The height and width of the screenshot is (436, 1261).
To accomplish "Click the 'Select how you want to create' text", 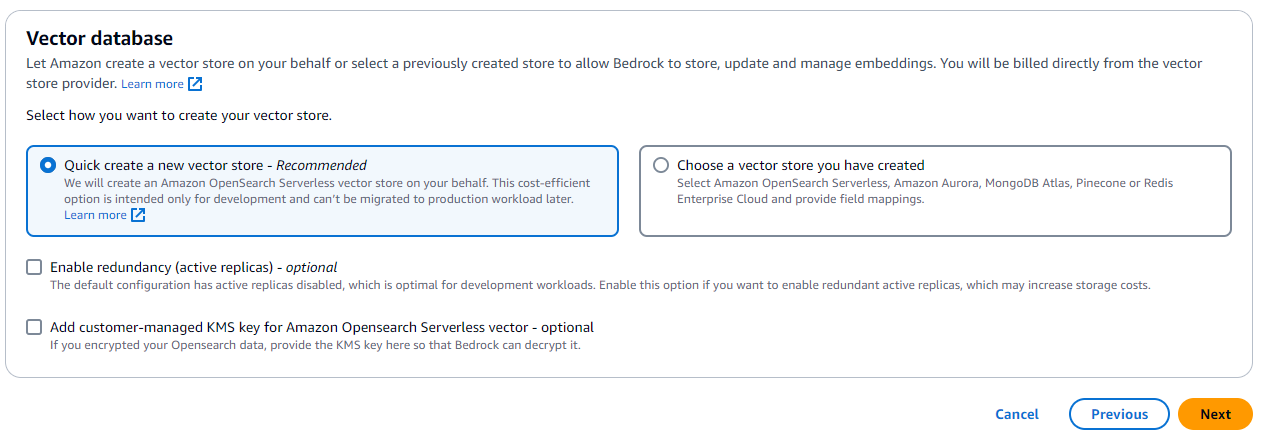I will coord(179,115).
